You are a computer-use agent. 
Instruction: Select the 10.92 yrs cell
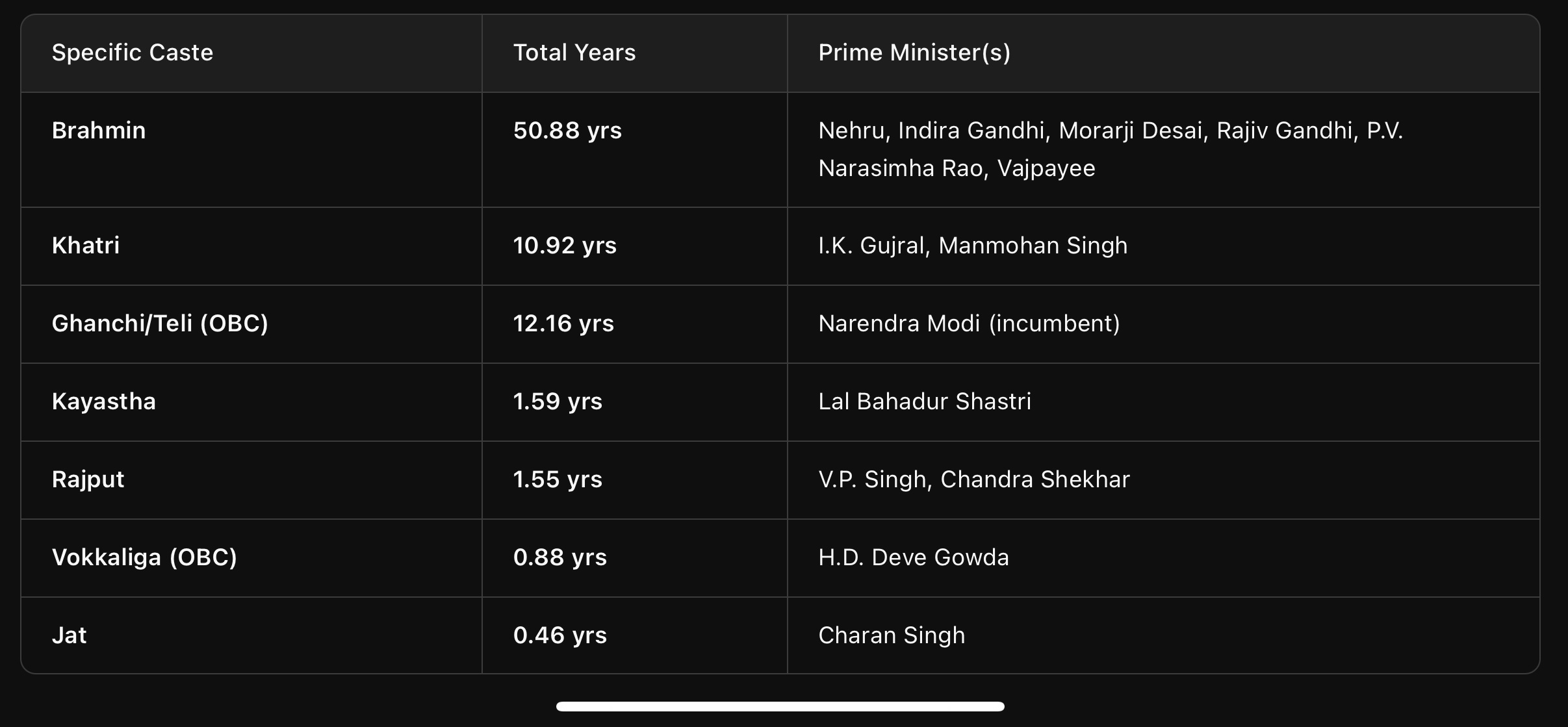(565, 246)
